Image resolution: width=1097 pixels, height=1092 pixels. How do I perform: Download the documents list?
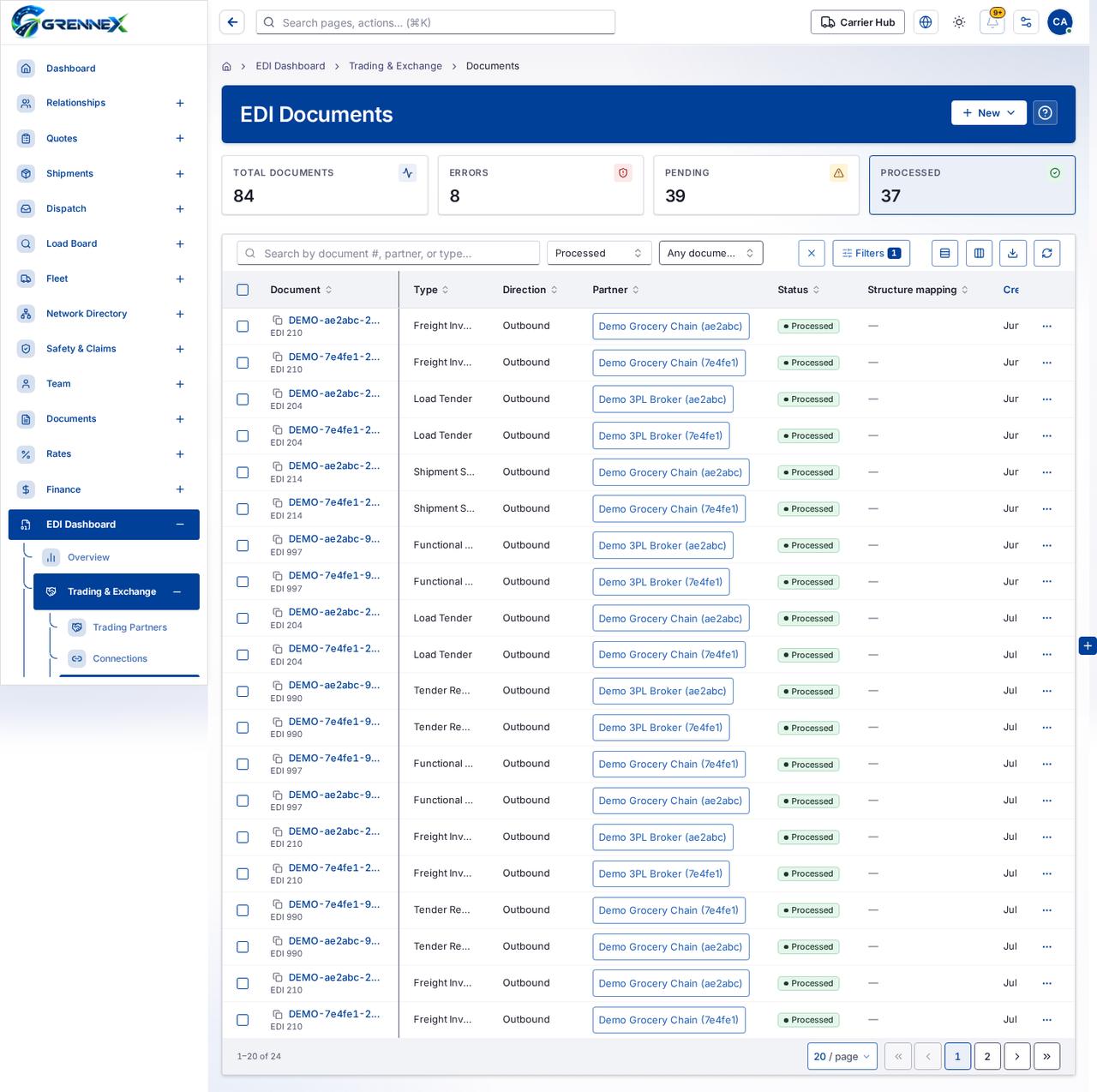tap(1013, 253)
